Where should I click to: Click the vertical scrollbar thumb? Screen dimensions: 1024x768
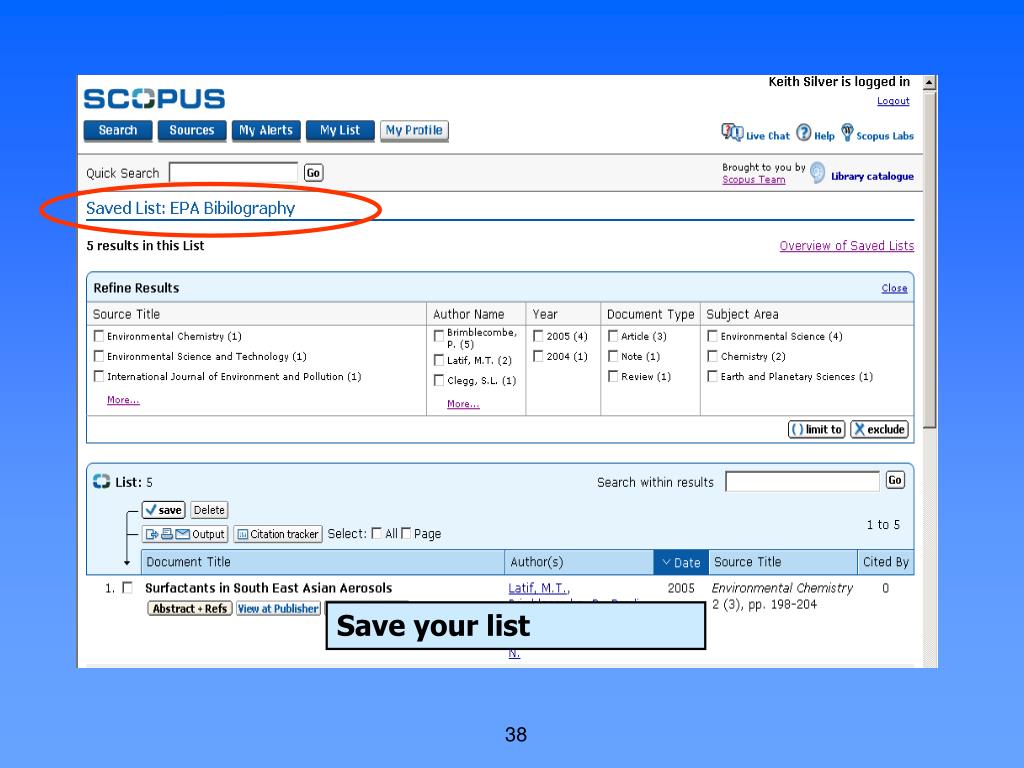click(929, 259)
